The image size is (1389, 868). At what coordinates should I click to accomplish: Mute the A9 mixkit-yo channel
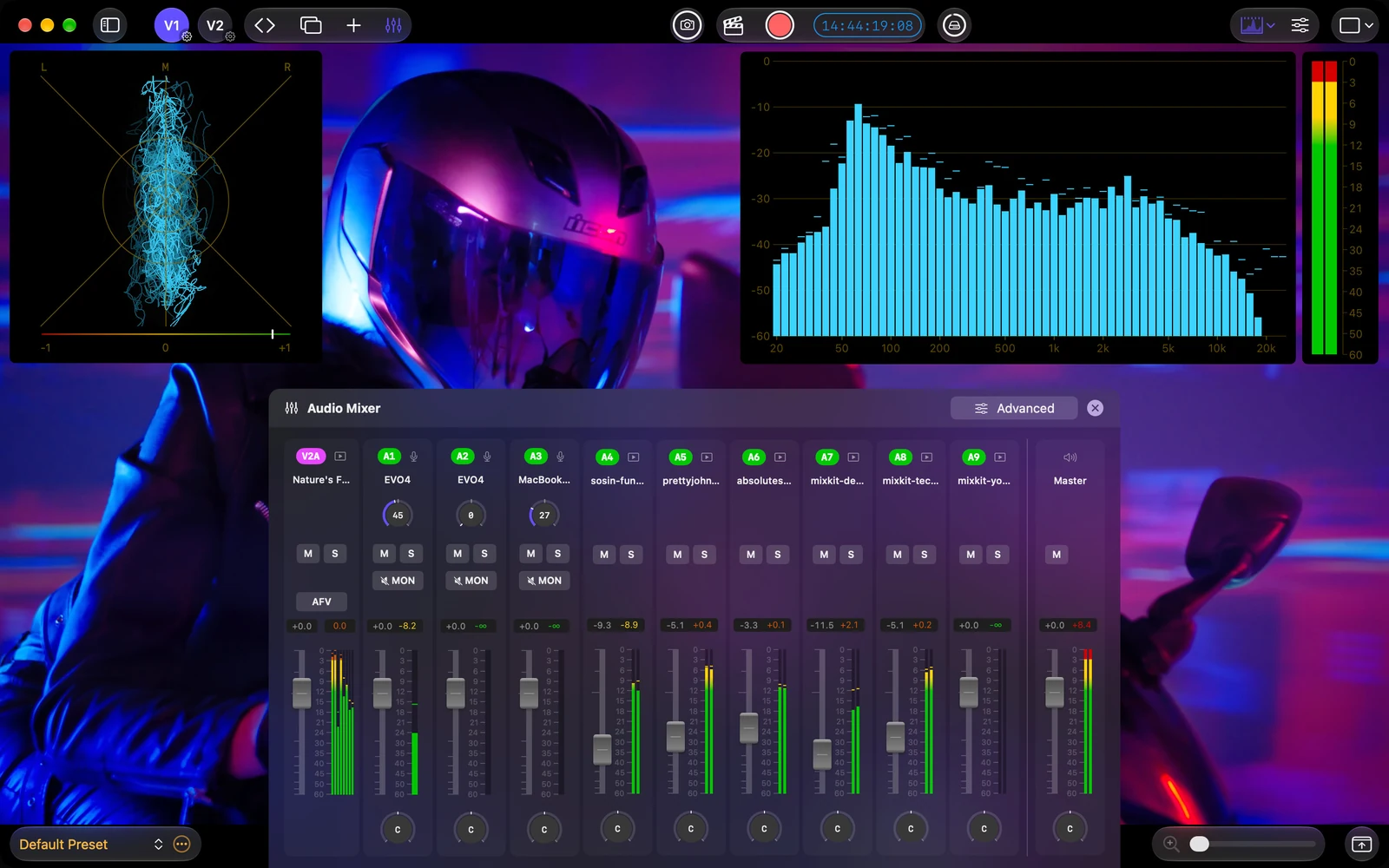pyautogui.click(x=971, y=555)
